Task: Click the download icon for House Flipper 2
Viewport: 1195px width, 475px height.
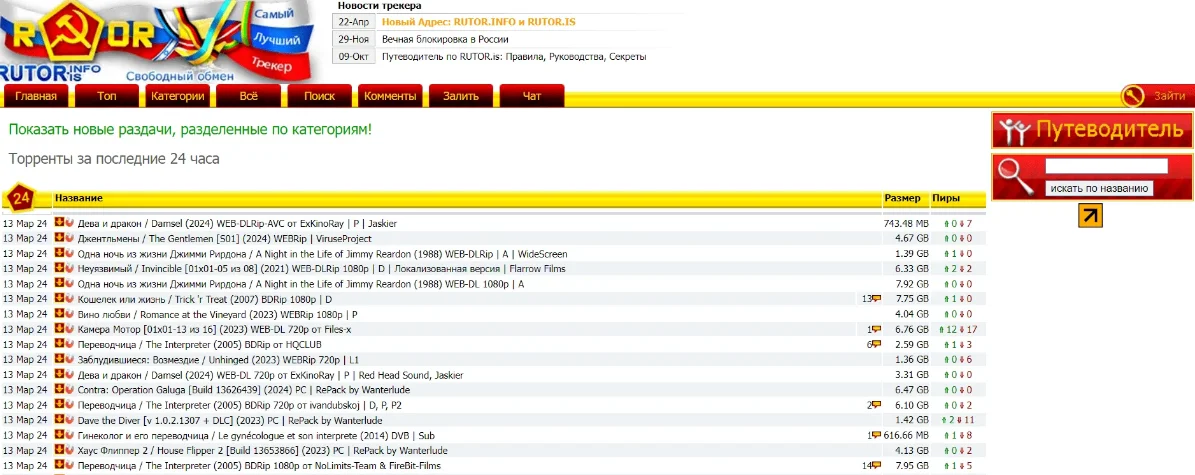Action: point(59,450)
